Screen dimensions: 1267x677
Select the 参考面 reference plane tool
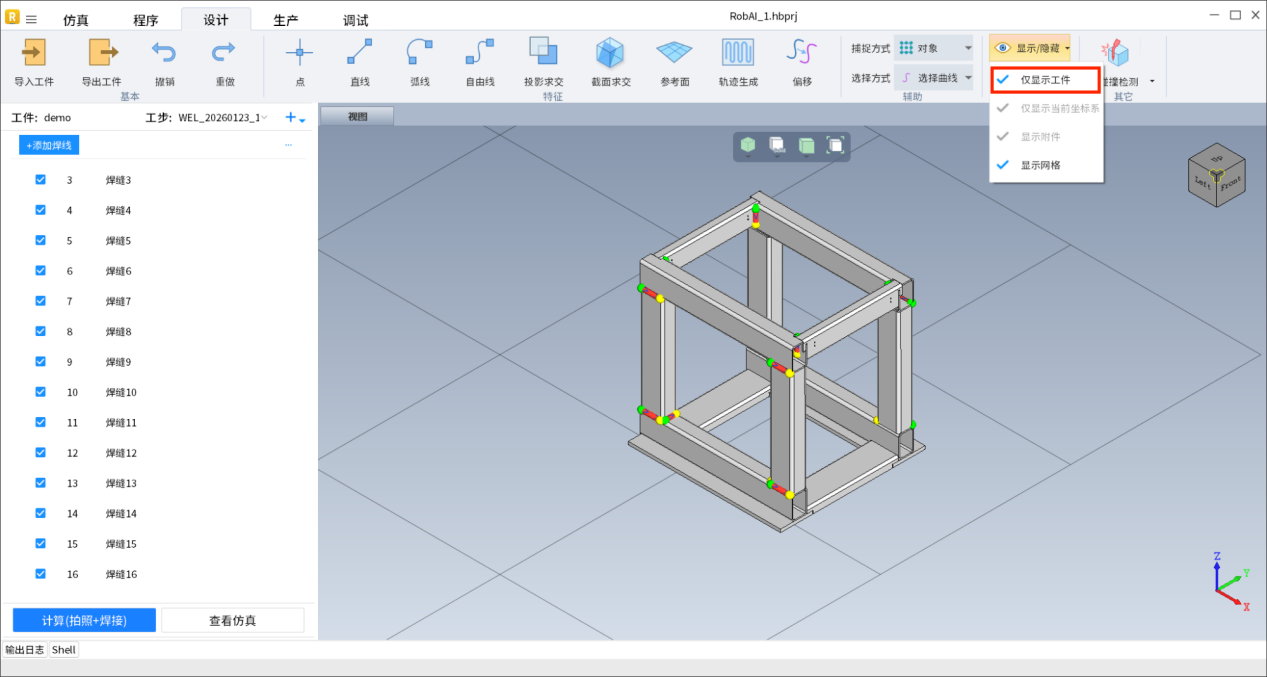(x=674, y=52)
